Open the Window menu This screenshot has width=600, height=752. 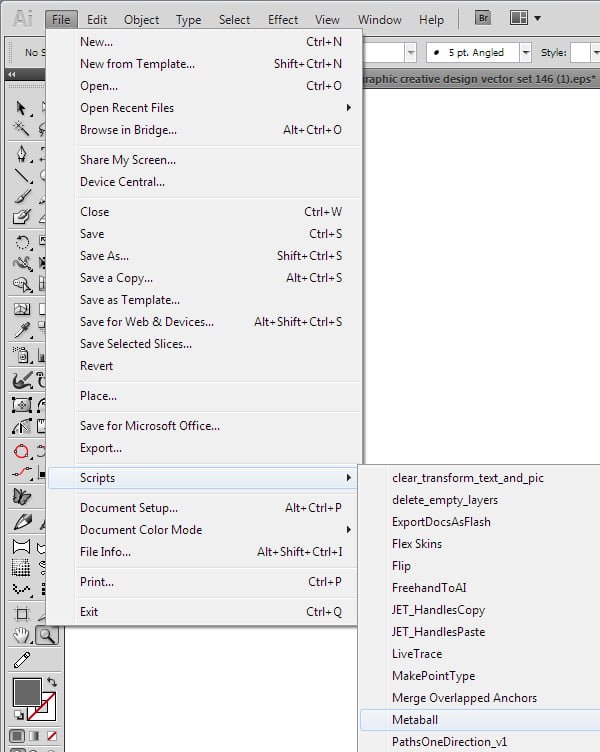380,20
